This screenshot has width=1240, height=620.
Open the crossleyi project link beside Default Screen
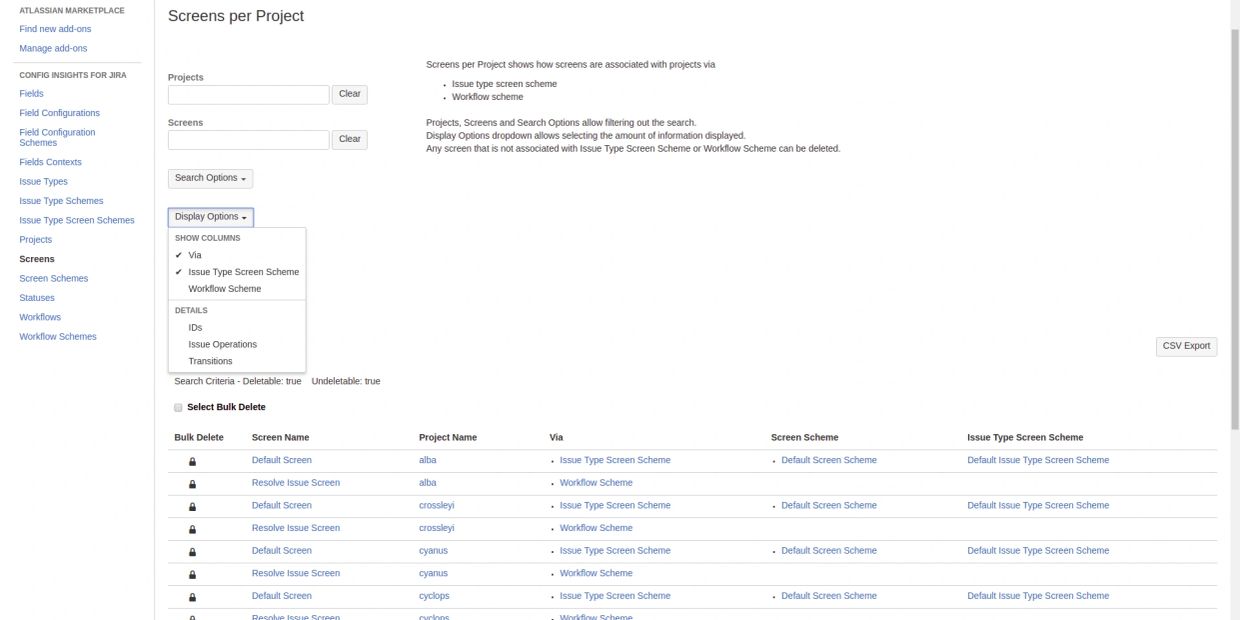pos(436,505)
